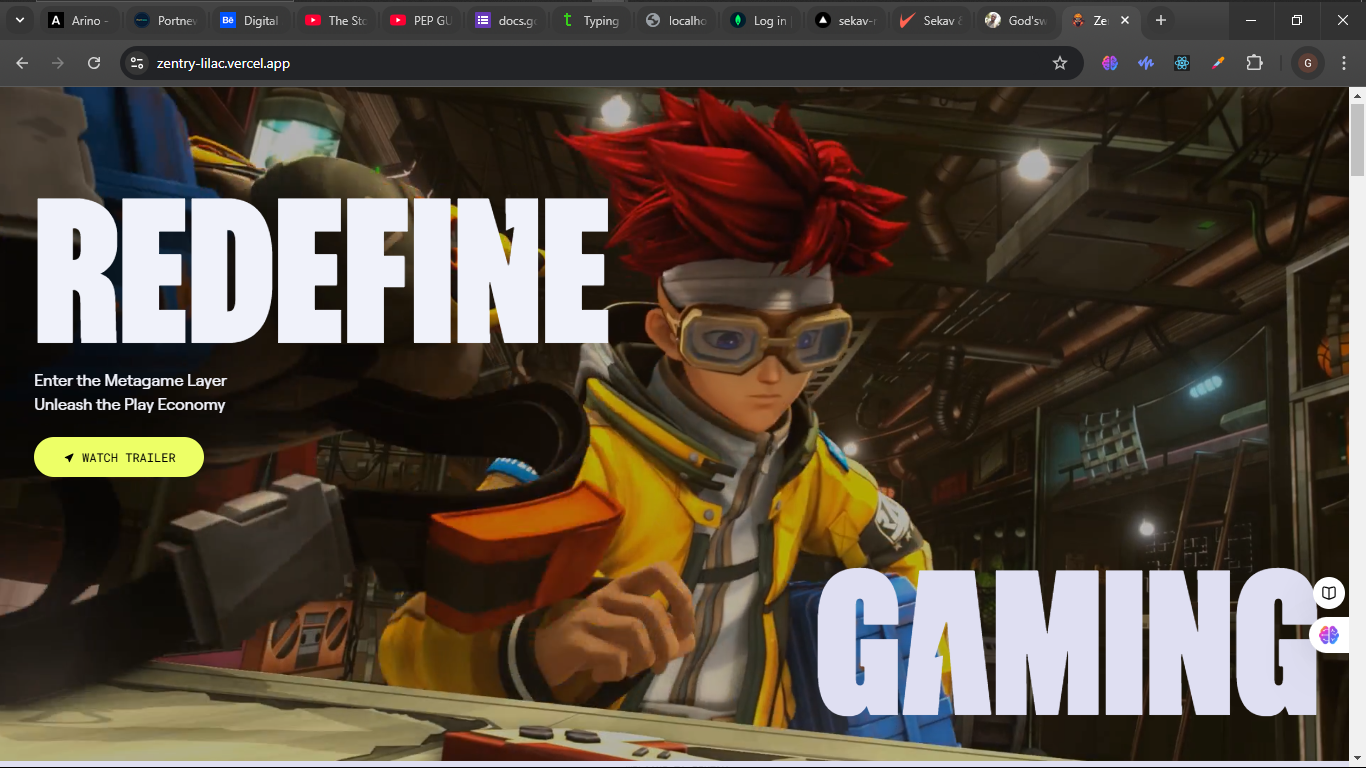View site information left of the URL
This screenshot has width=1366, height=768.
click(x=138, y=63)
